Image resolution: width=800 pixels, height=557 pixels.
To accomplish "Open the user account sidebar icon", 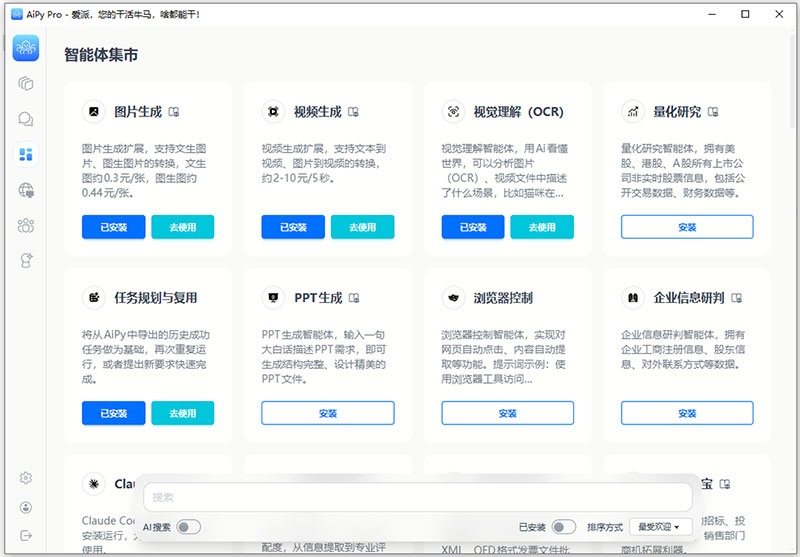I will (x=26, y=508).
